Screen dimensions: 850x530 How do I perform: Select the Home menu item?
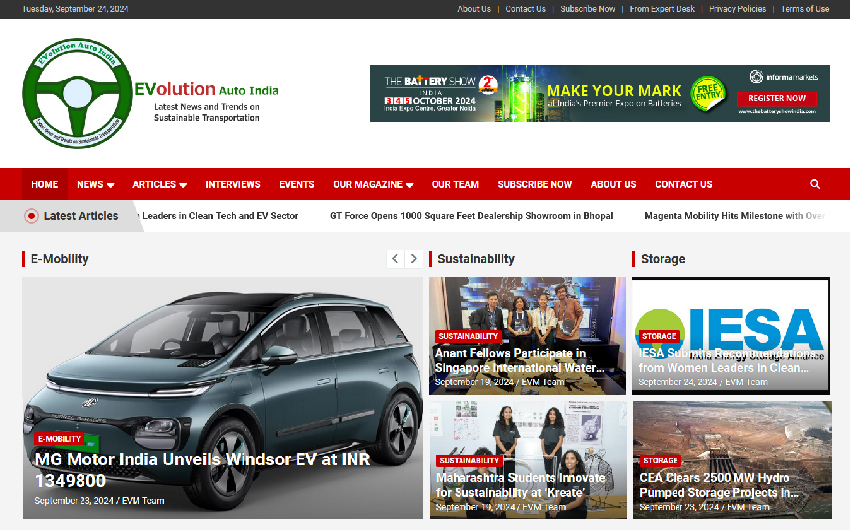pos(44,184)
